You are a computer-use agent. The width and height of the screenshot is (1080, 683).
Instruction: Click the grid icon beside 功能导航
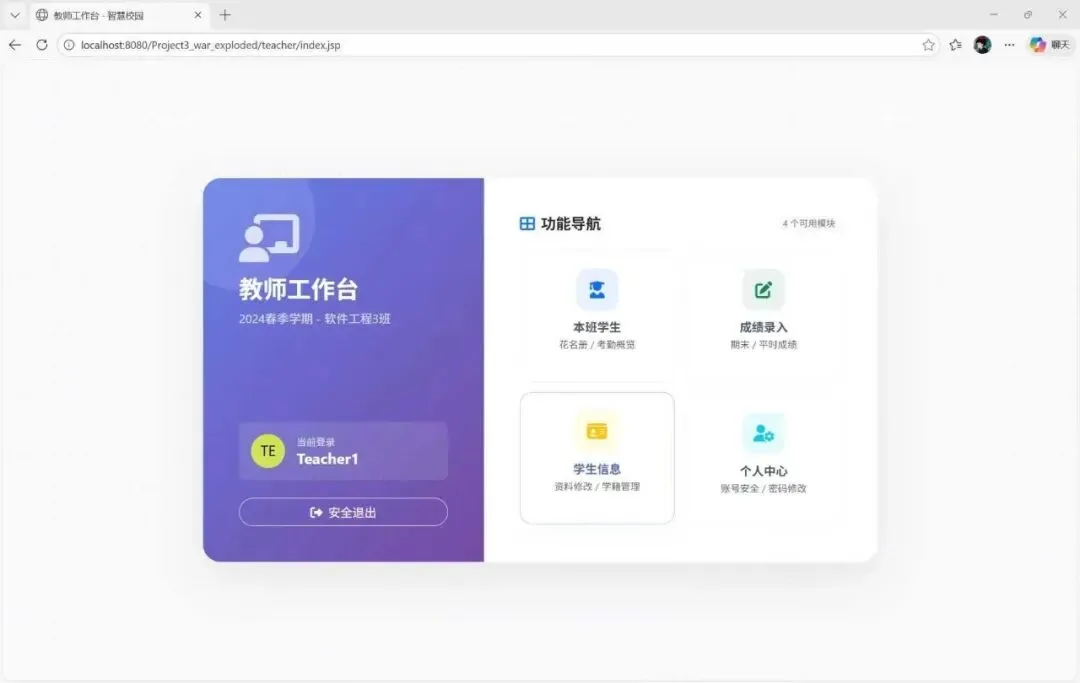(x=527, y=224)
